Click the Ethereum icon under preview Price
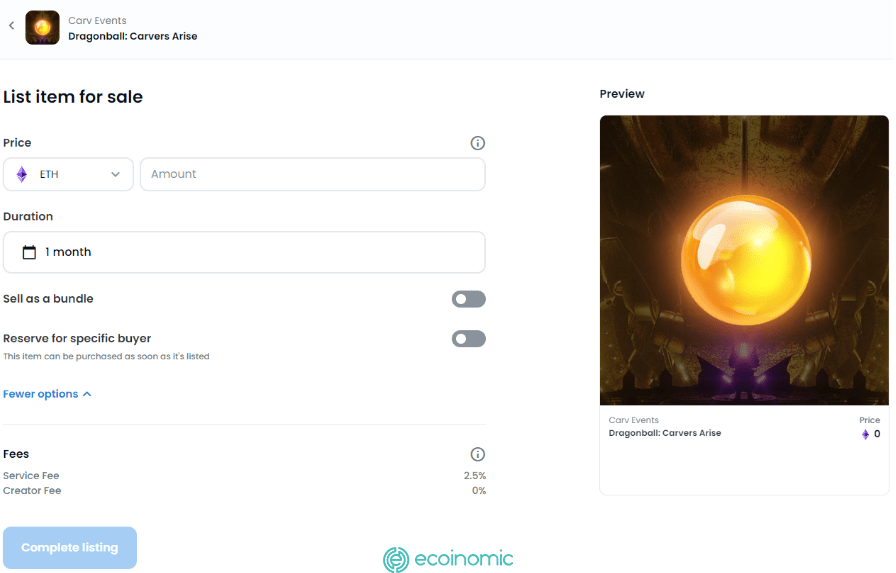 coord(865,434)
